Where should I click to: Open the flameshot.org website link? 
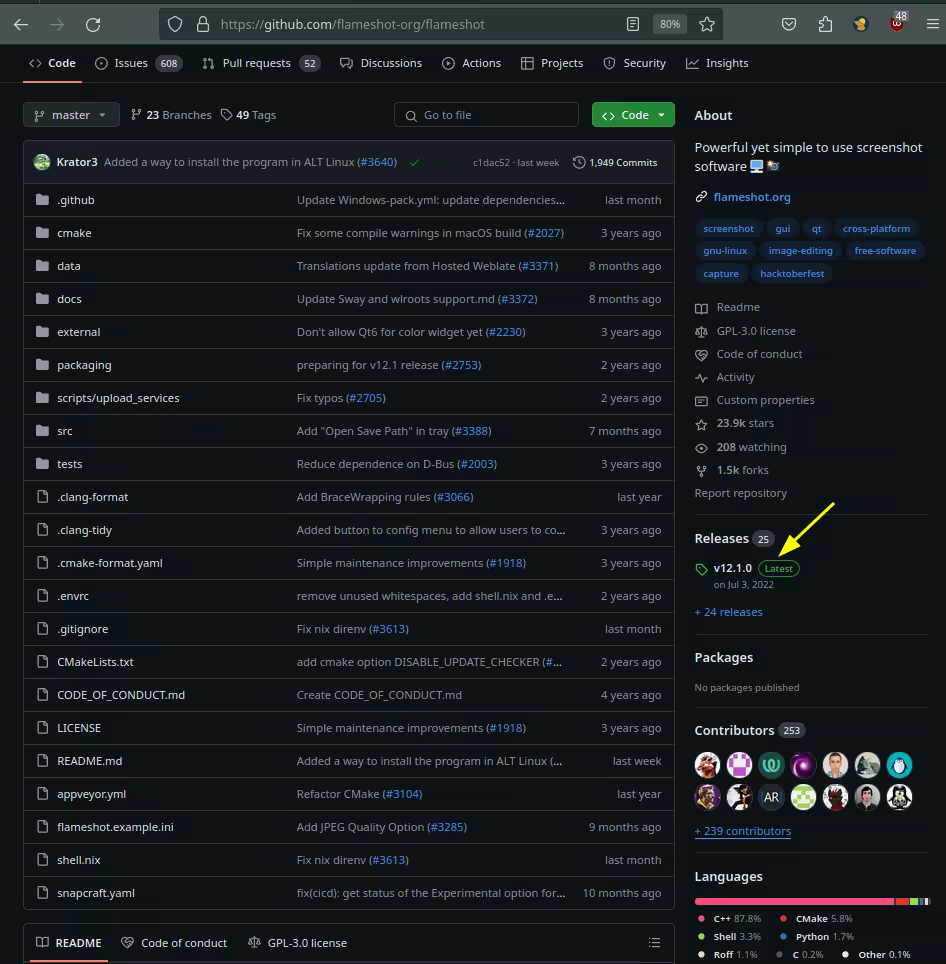coord(752,197)
